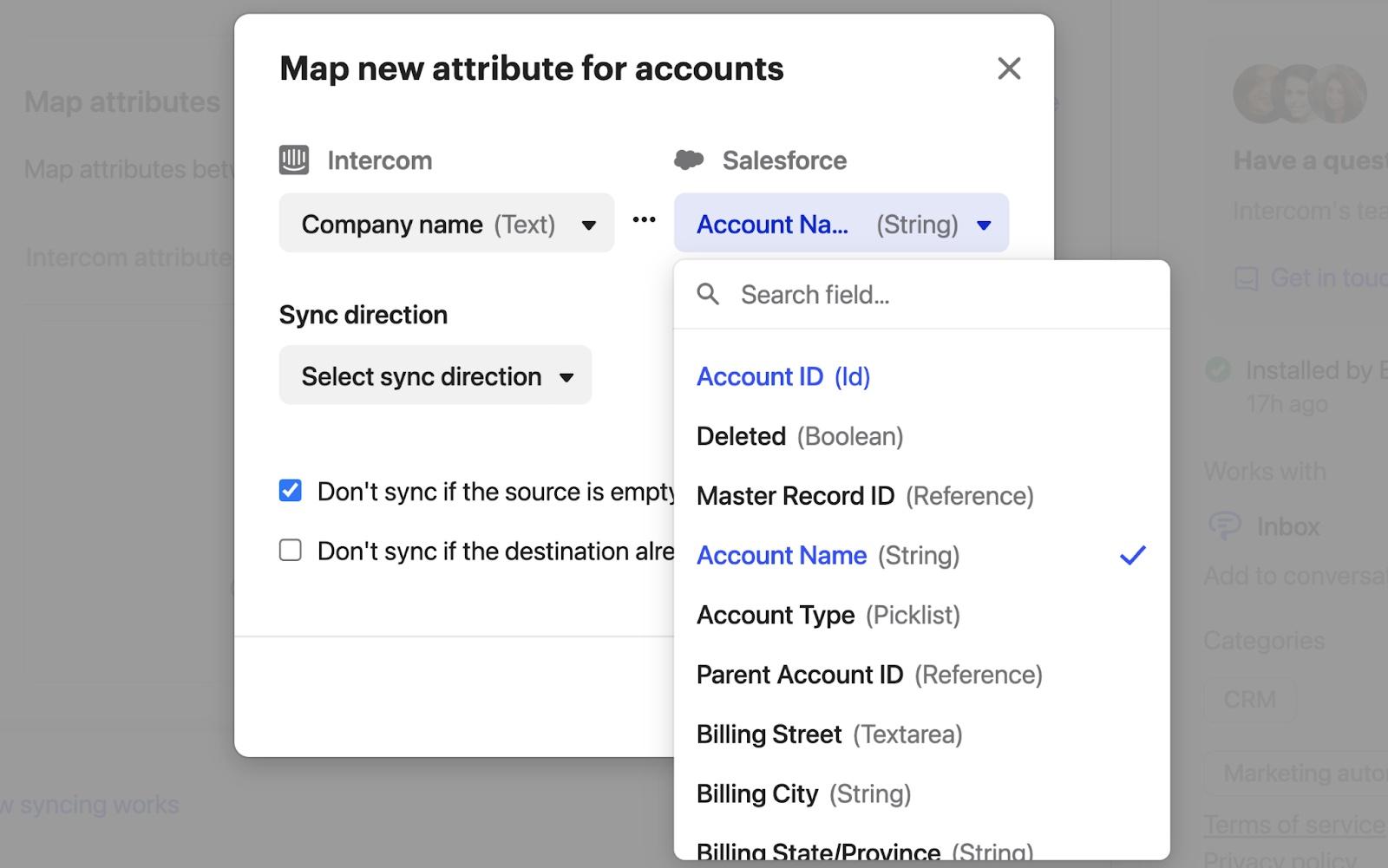This screenshot has width=1388, height=868.
Task: Open the Company name Intercom attribute dropdown
Action: point(446,224)
